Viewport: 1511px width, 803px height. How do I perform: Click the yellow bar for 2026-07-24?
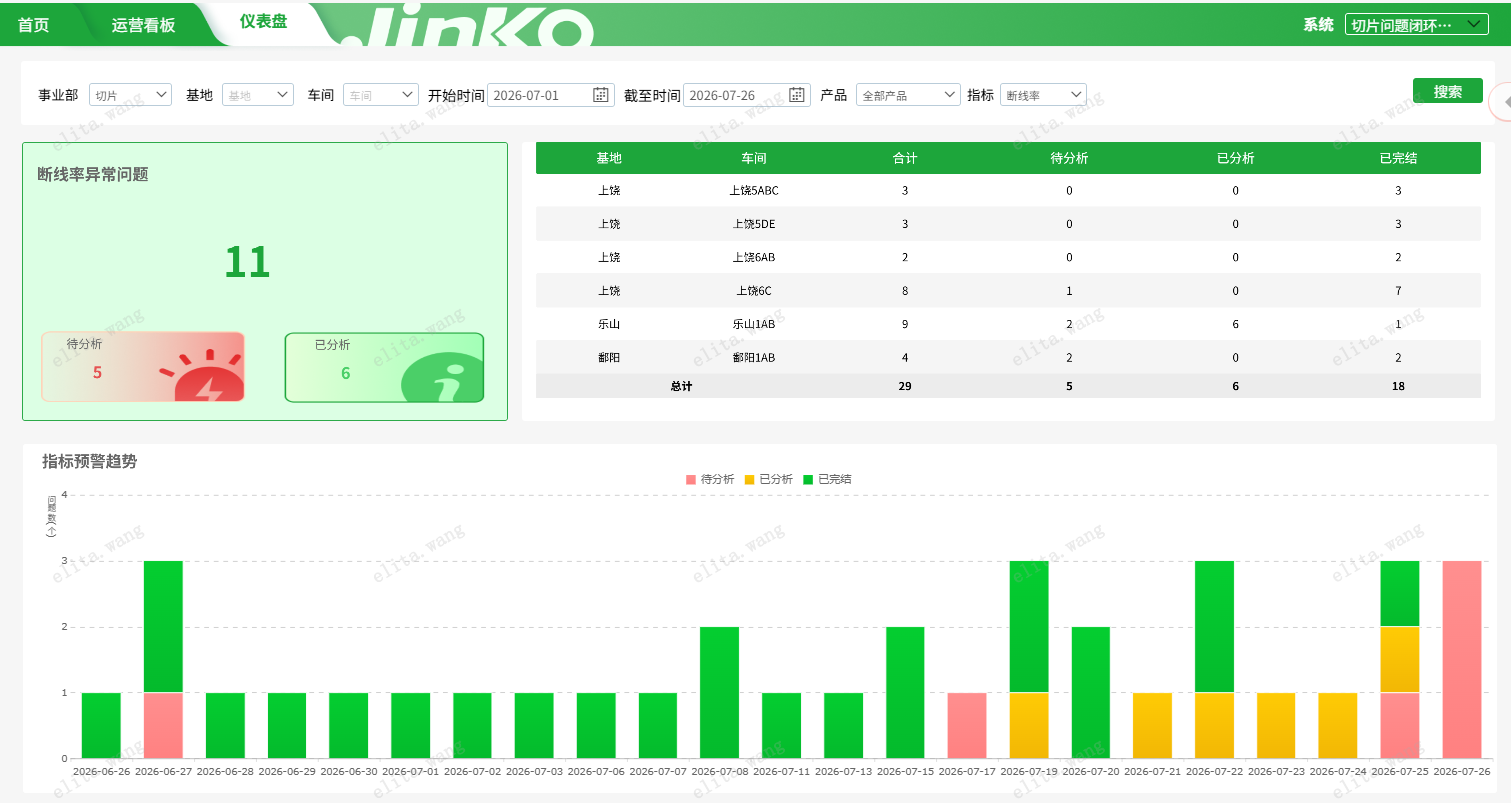[1338, 725]
